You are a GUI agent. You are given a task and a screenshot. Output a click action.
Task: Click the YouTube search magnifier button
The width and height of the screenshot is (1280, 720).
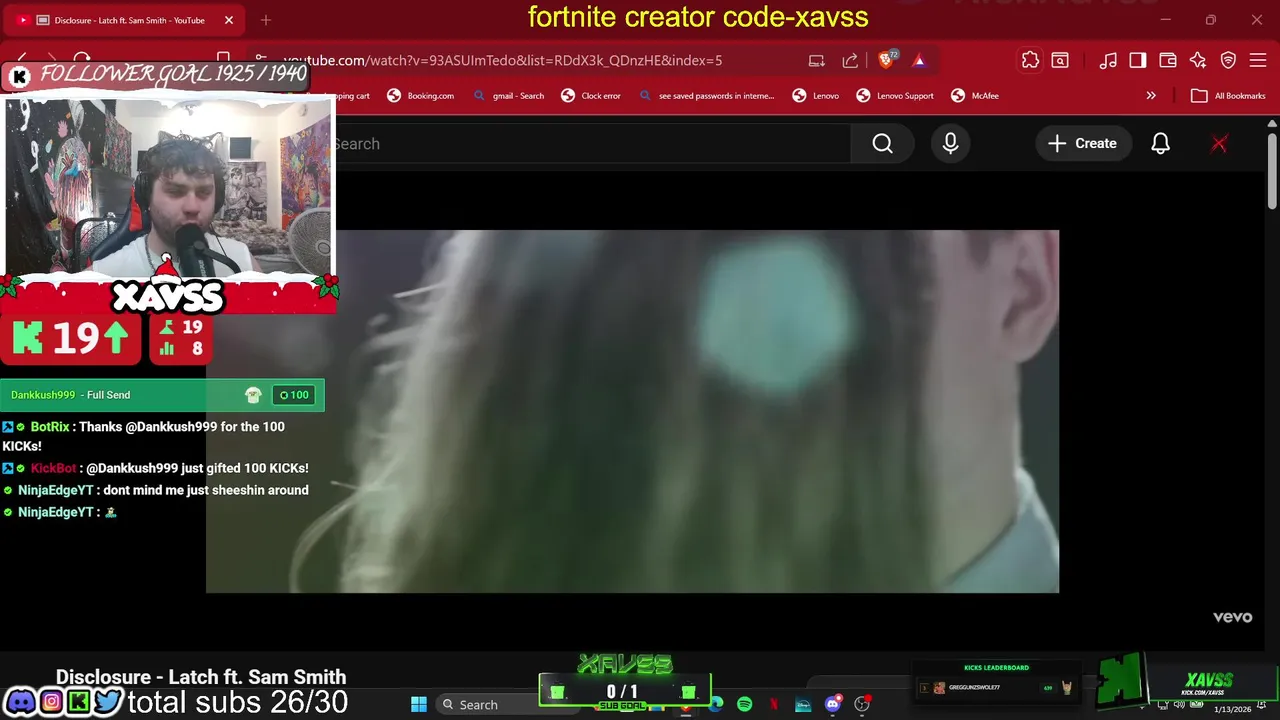pos(882,144)
